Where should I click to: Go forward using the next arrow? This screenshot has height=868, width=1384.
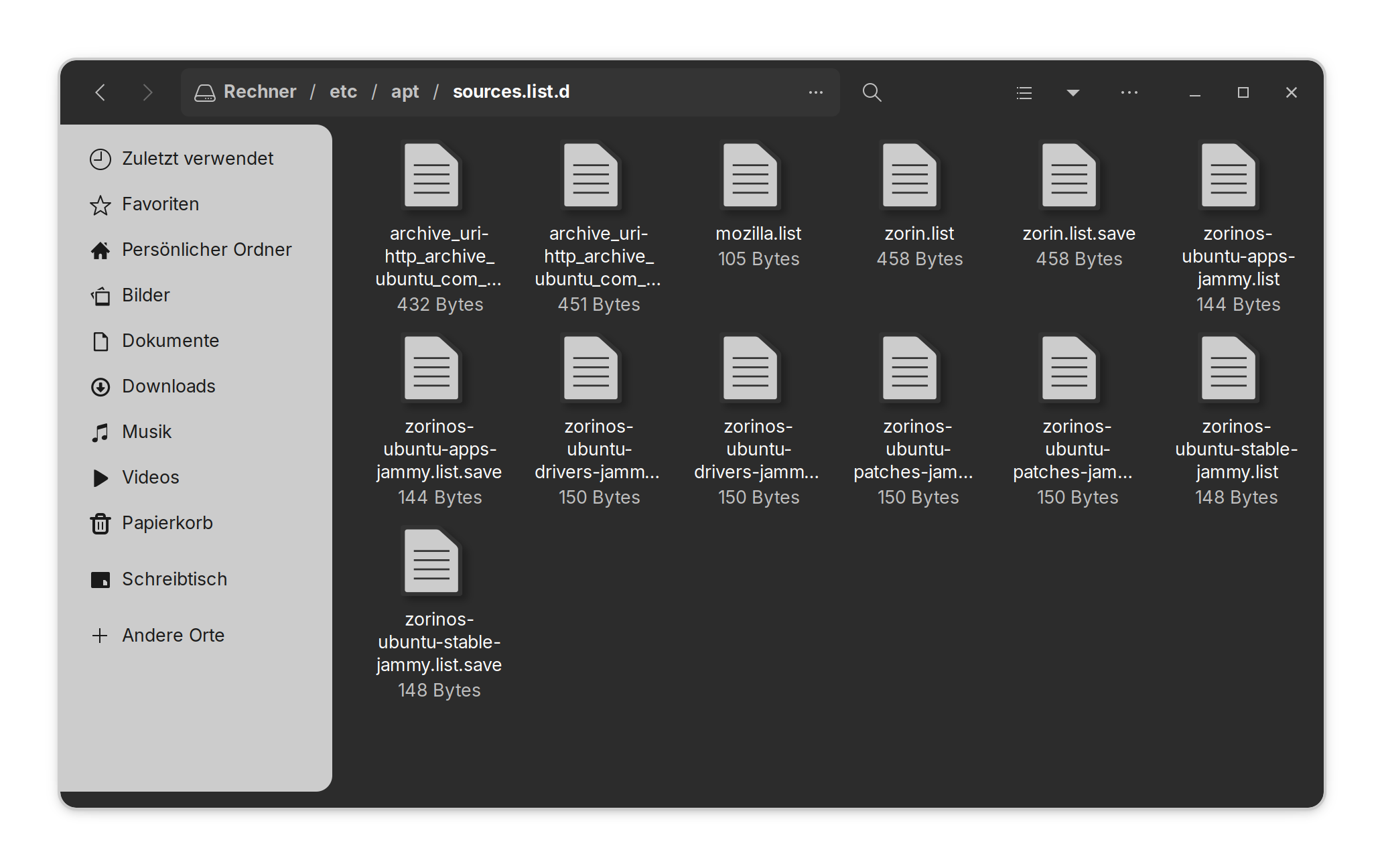pos(148,92)
